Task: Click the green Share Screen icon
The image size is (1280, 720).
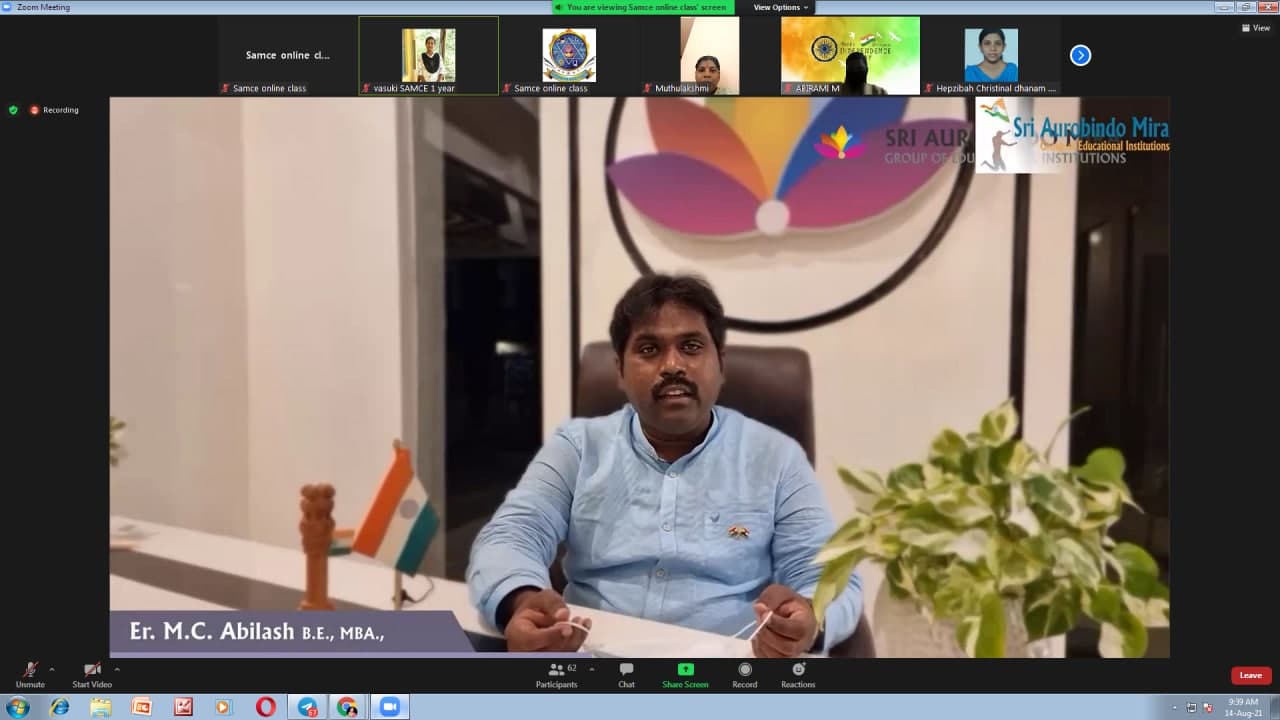Action: 685,670
